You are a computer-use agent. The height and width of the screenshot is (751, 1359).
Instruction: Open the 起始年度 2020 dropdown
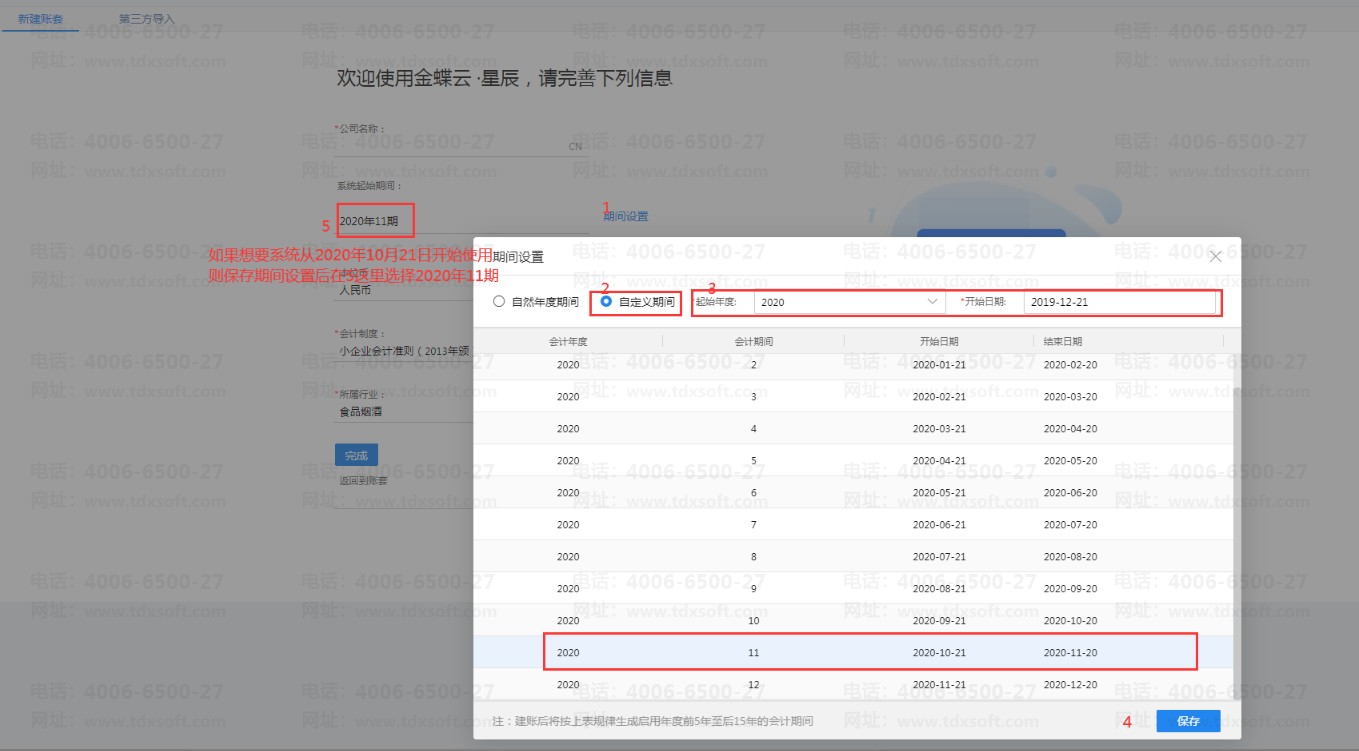click(x=846, y=301)
